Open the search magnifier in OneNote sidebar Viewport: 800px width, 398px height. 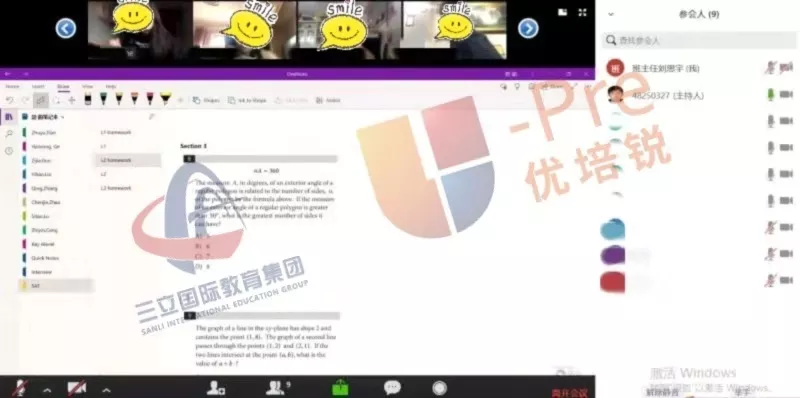(x=9, y=134)
